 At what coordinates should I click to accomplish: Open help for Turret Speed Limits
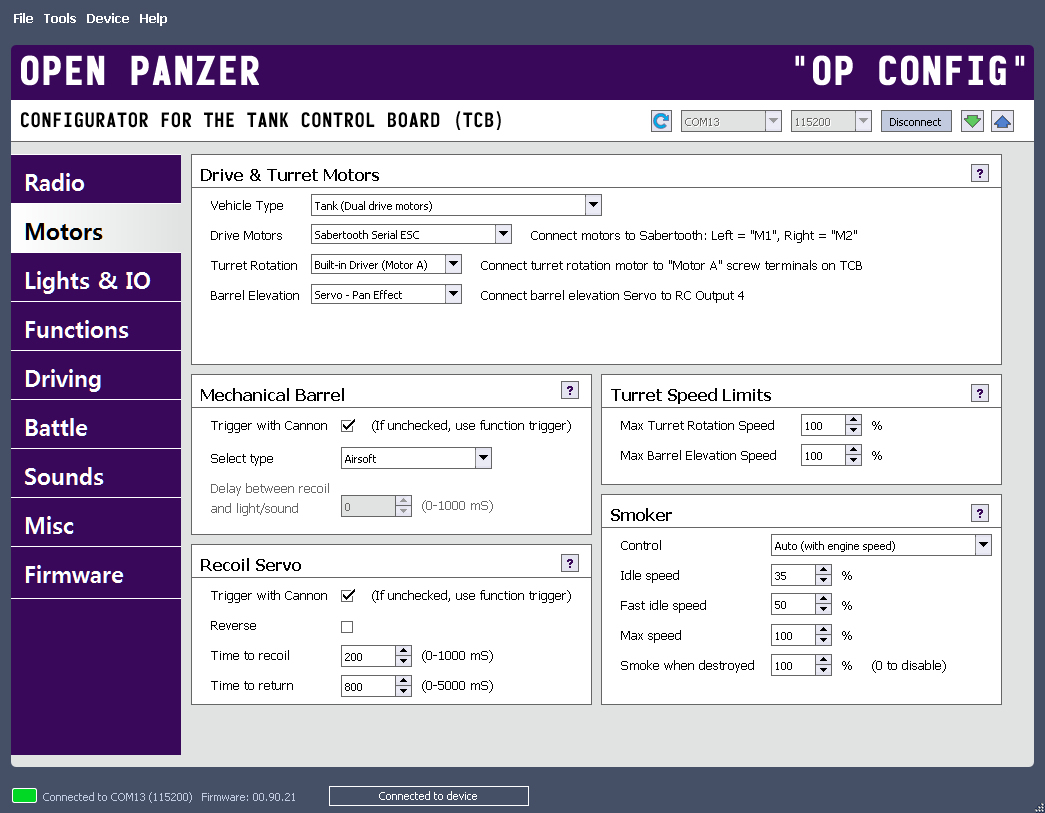[980, 393]
